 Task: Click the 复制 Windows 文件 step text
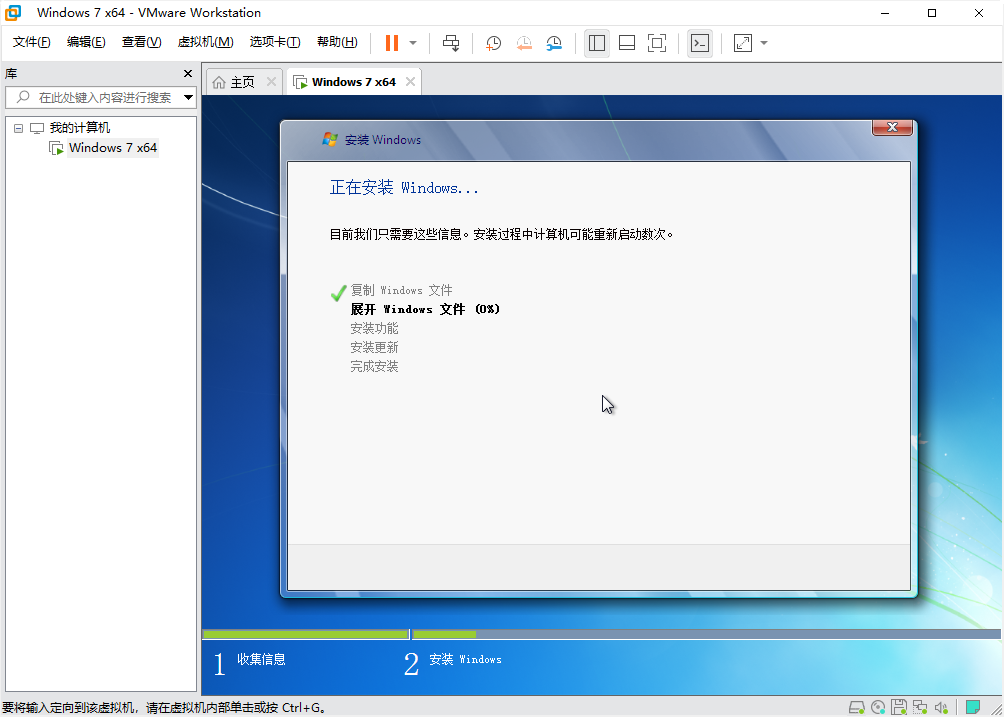tap(401, 291)
